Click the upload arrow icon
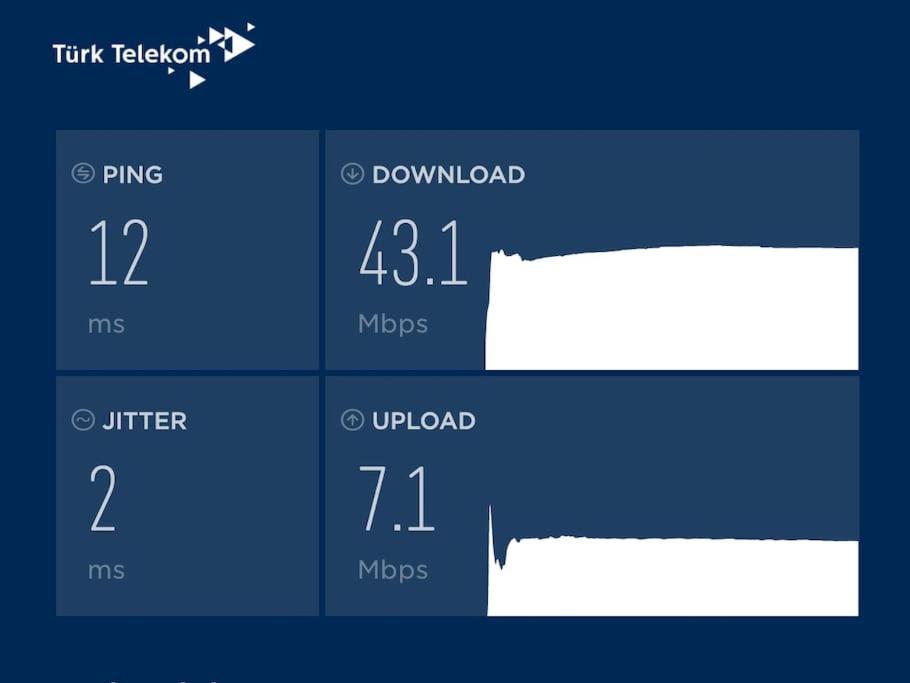The image size is (910, 683). 352,420
